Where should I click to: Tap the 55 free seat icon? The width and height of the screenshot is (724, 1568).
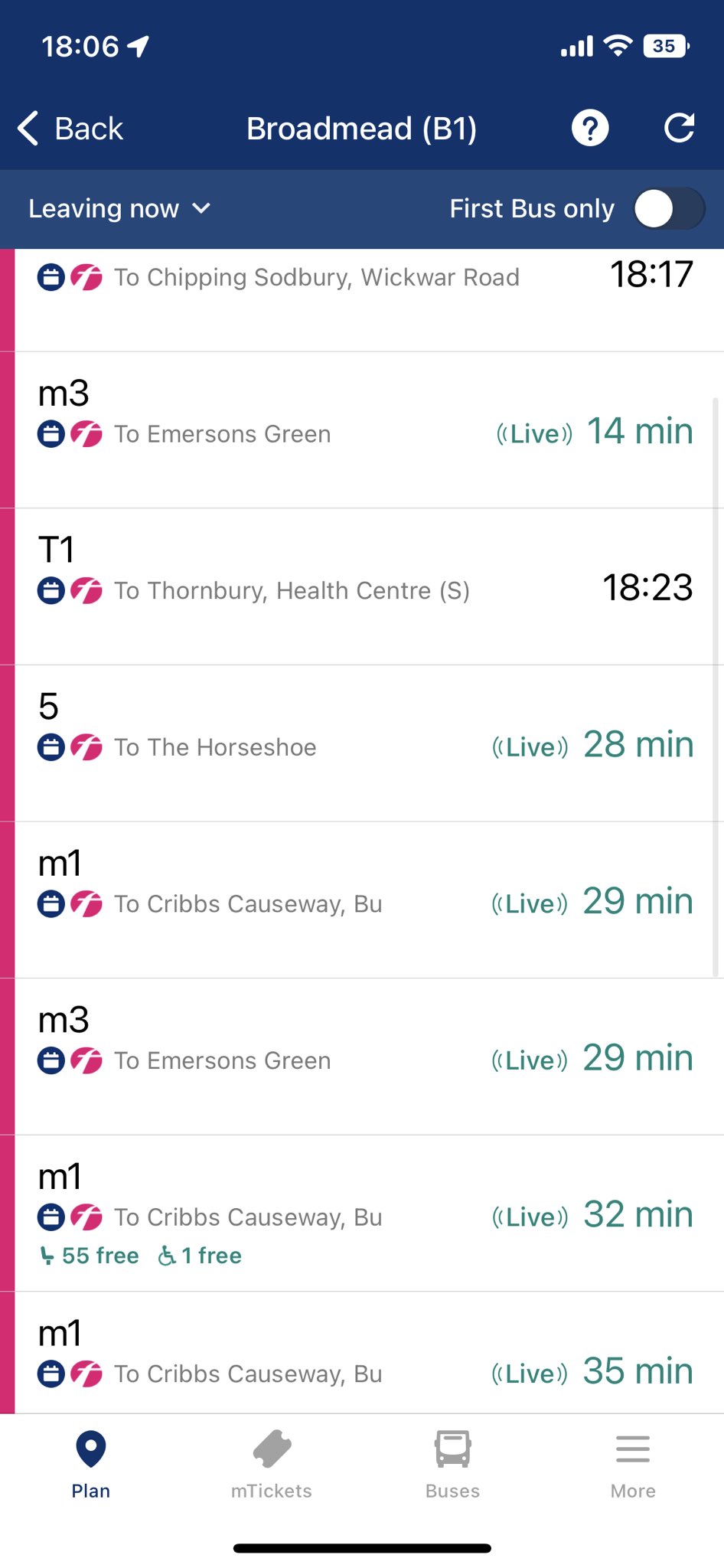[47, 1256]
